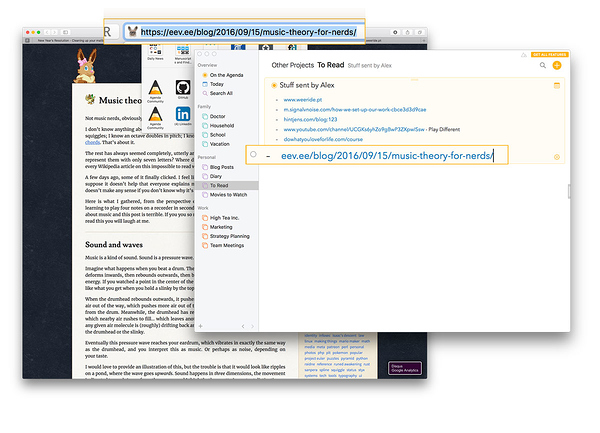This screenshot has width=600, height=433.
Task: Open the note options gear icon
Action: coord(557,157)
